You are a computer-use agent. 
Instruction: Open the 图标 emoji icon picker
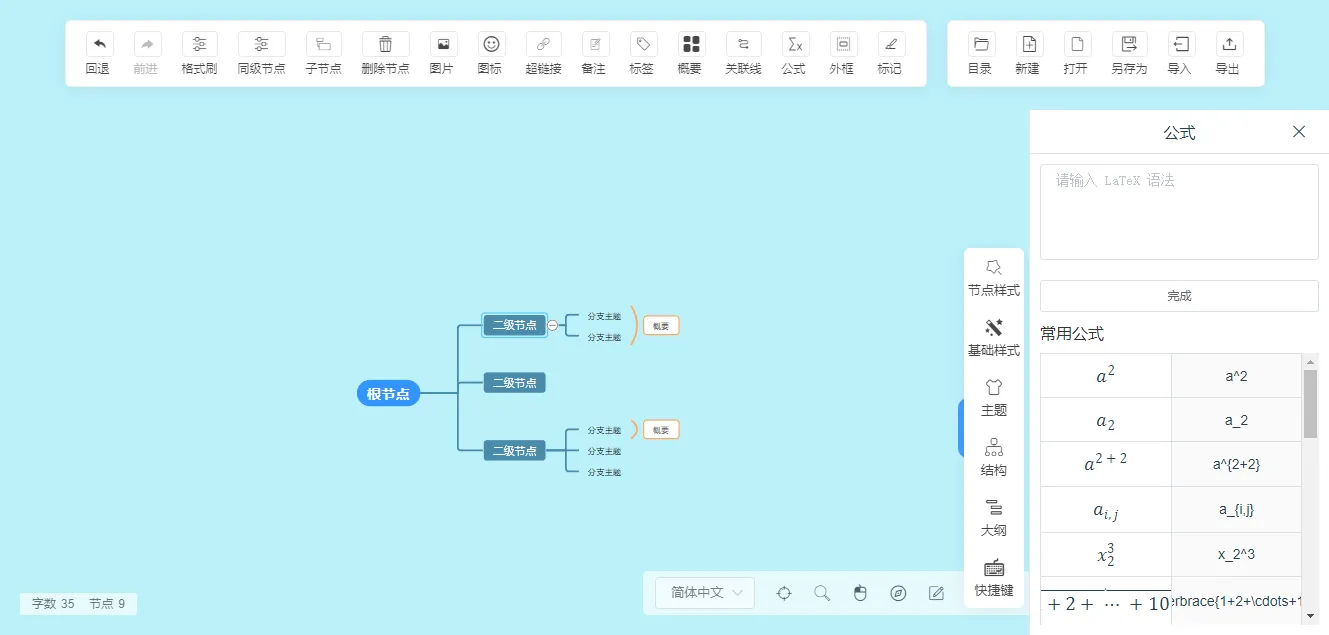(x=491, y=44)
